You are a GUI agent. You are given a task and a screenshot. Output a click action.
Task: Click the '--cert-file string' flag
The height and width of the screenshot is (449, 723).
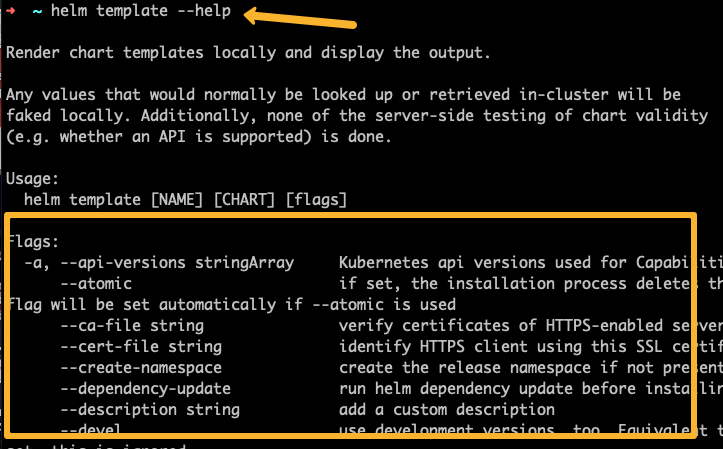coord(141,346)
